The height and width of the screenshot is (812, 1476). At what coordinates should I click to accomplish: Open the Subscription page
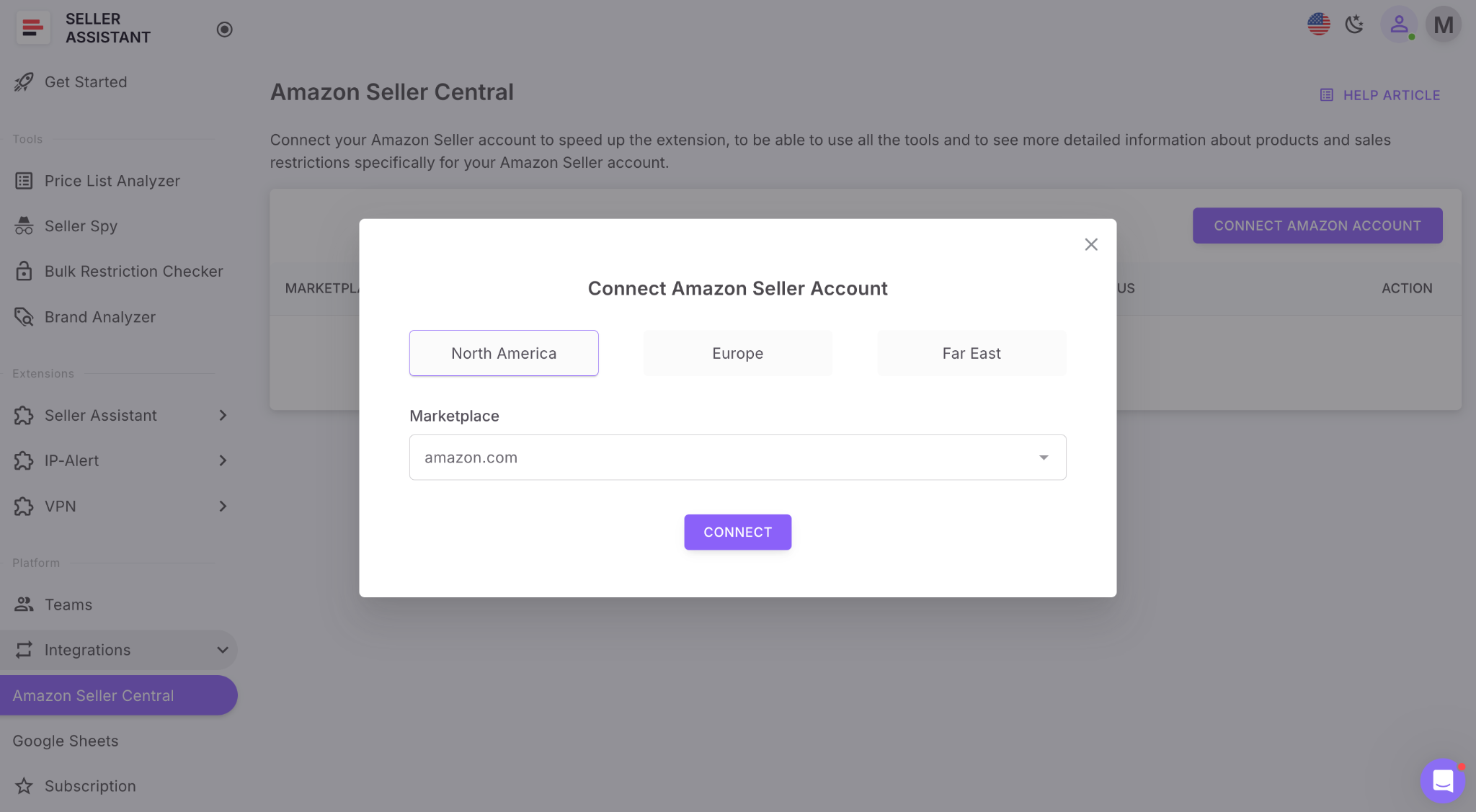(90, 785)
